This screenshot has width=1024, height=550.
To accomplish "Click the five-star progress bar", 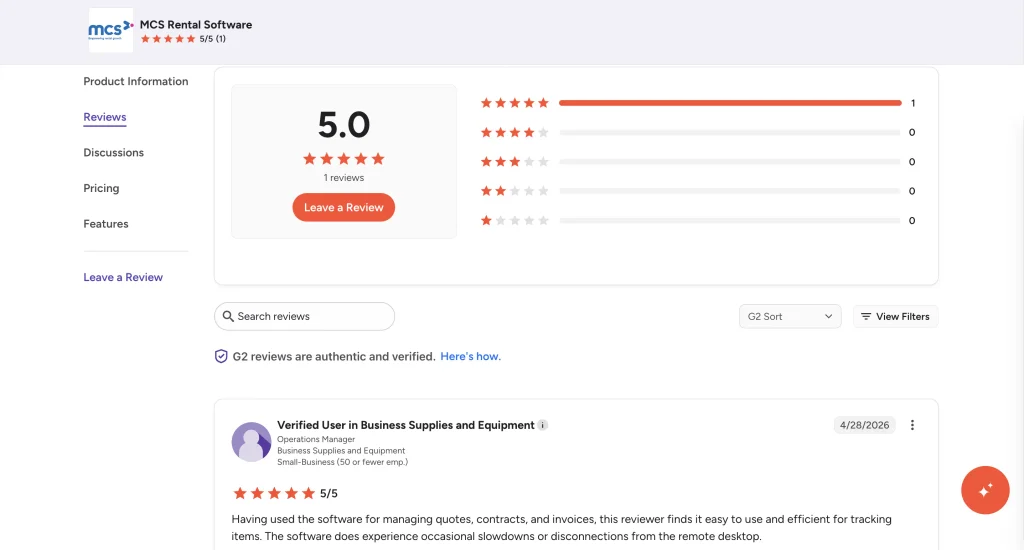I will 730,103.
